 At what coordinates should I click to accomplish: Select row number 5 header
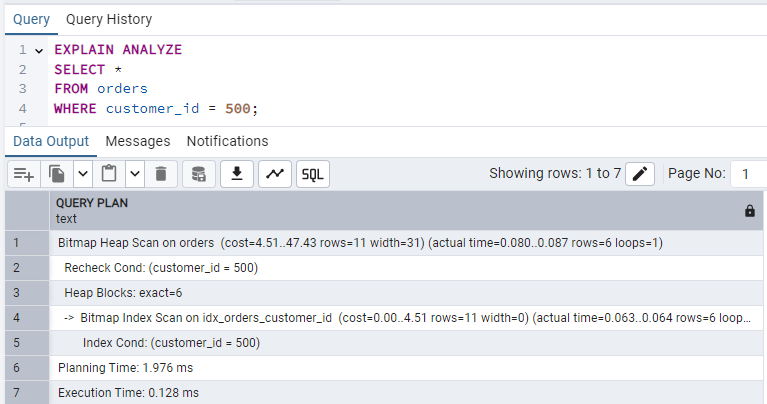click(27, 343)
